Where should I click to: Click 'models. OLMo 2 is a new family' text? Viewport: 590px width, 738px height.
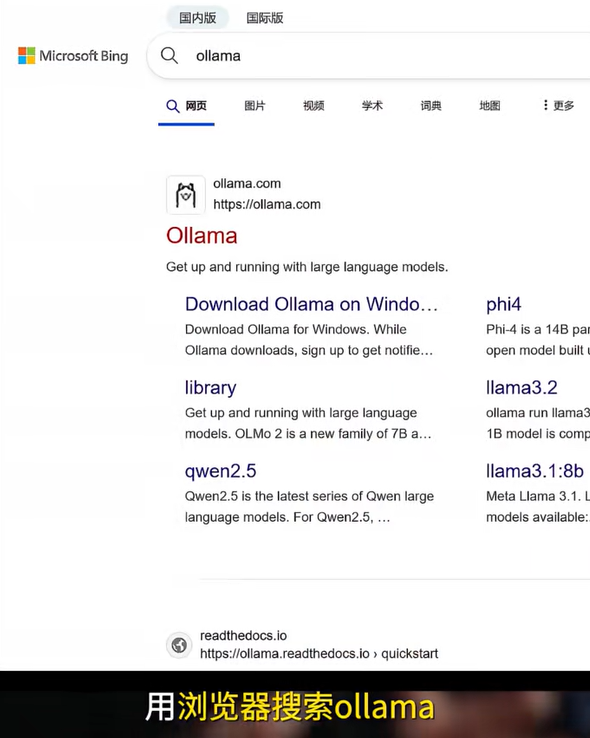coord(308,433)
